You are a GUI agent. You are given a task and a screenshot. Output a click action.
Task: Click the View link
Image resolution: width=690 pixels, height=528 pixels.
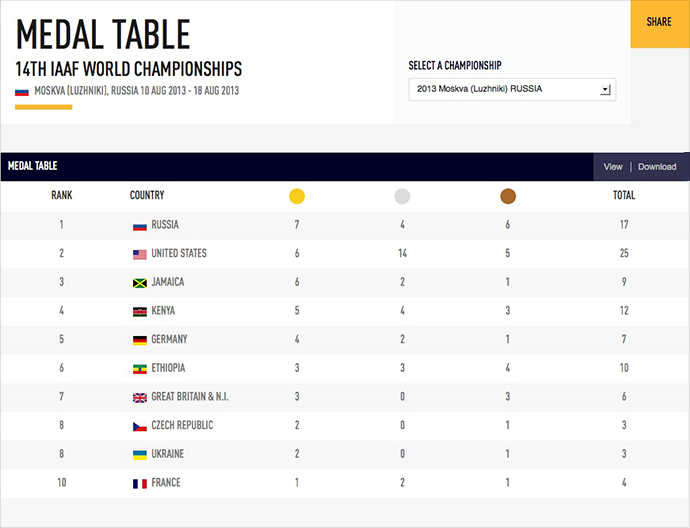[613, 167]
